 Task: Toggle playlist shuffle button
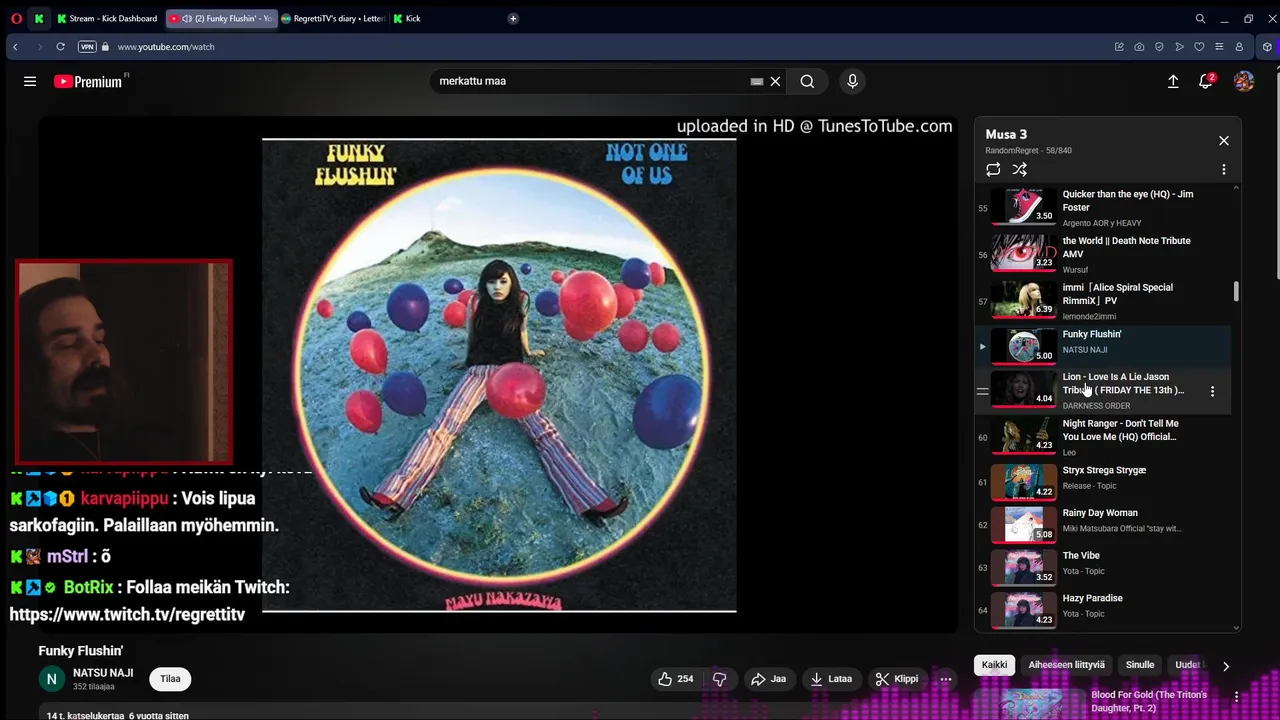1020,170
